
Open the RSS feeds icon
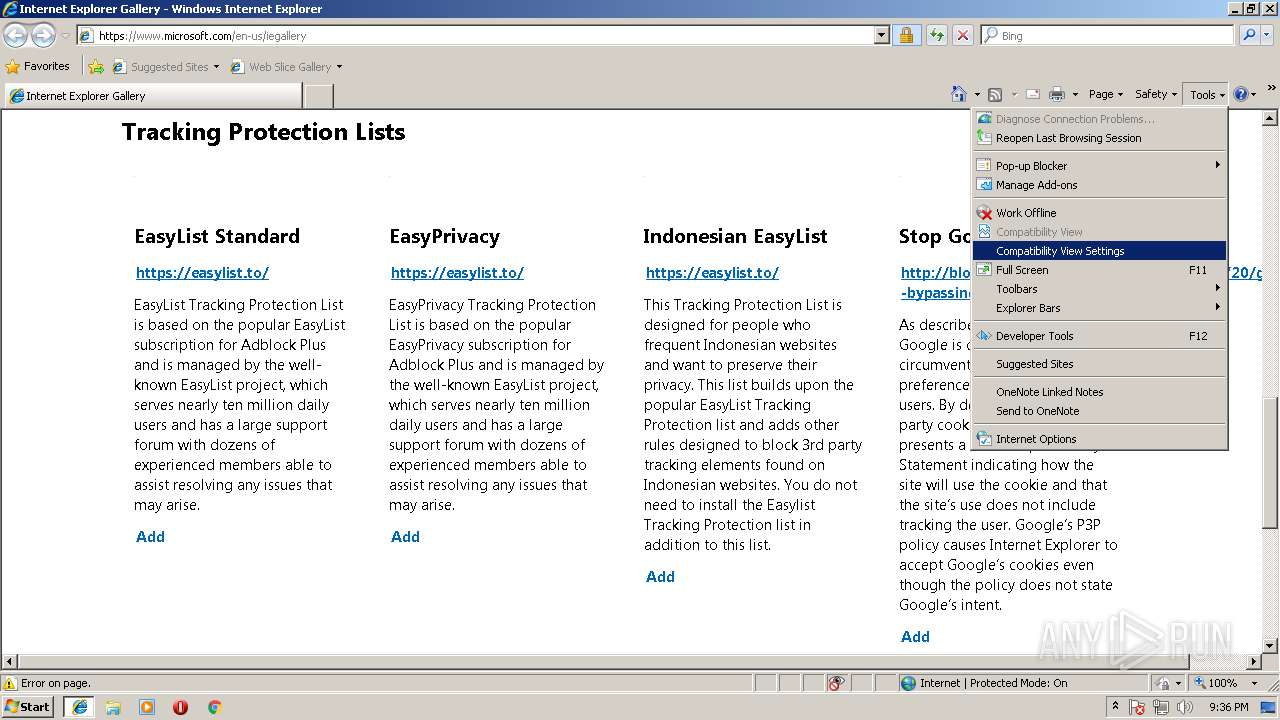(x=995, y=94)
